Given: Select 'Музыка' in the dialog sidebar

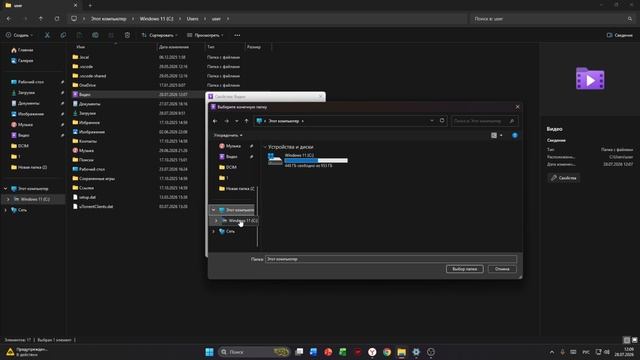Looking at the screenshot, I should tap(233, 146).
